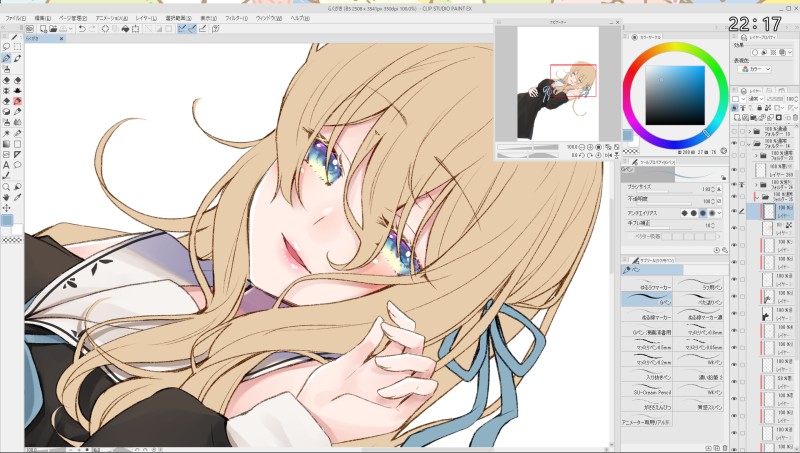
Task: Zoom out with Navigator minus icon
Action: tap(582, 147)
